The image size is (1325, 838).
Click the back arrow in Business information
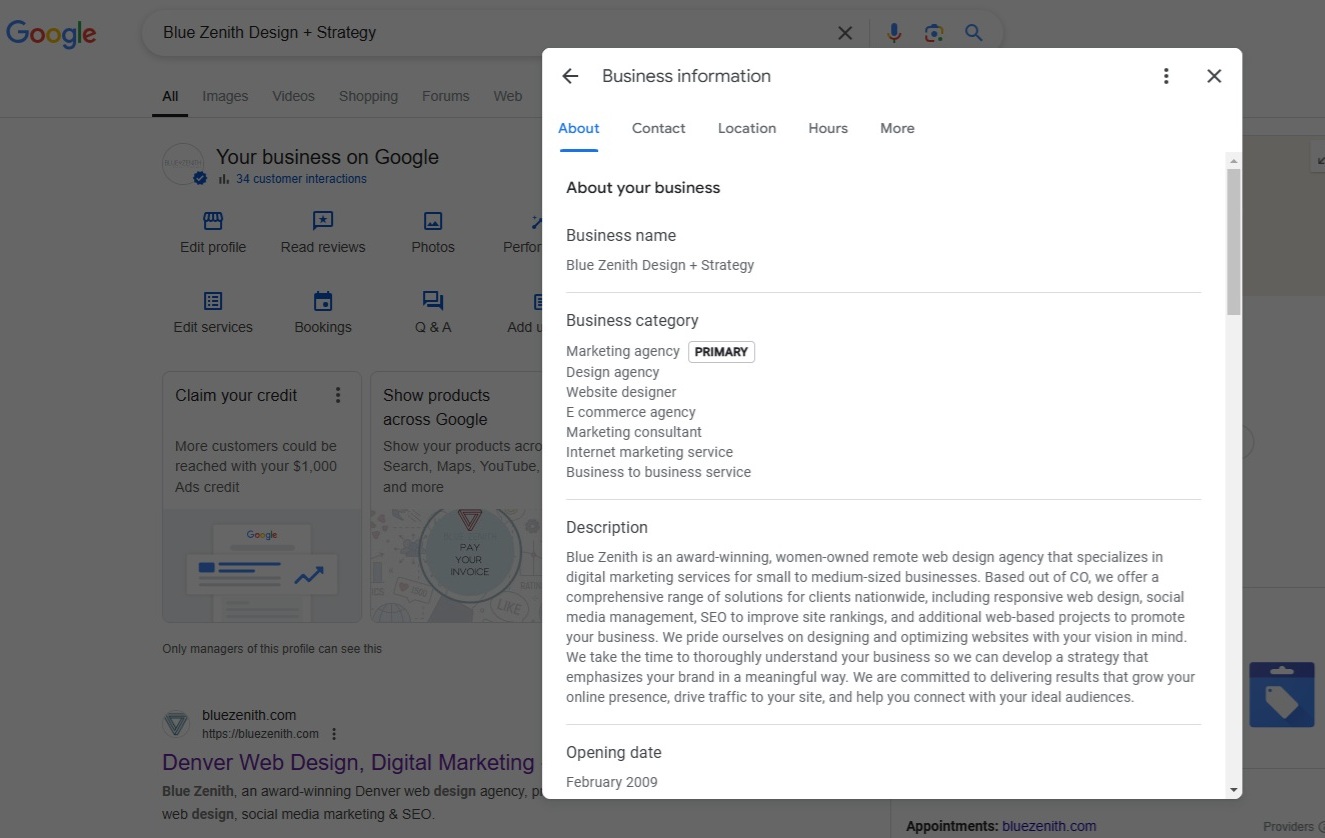coord(570,76)
